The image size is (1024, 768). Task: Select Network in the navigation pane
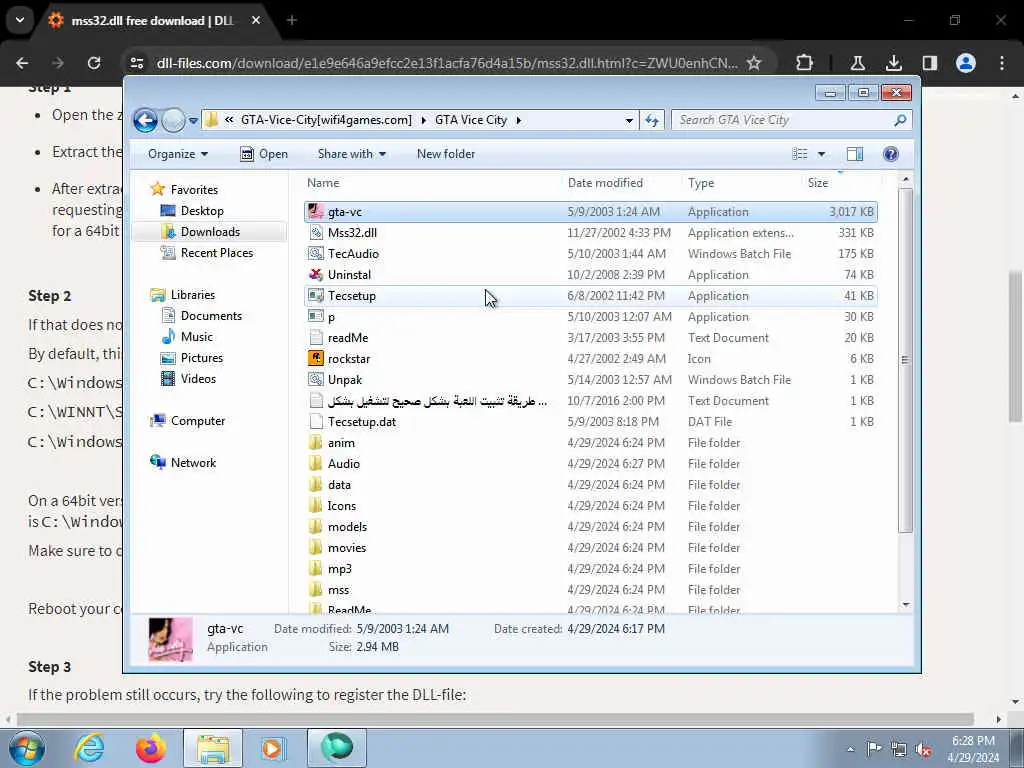click(193, 462)
